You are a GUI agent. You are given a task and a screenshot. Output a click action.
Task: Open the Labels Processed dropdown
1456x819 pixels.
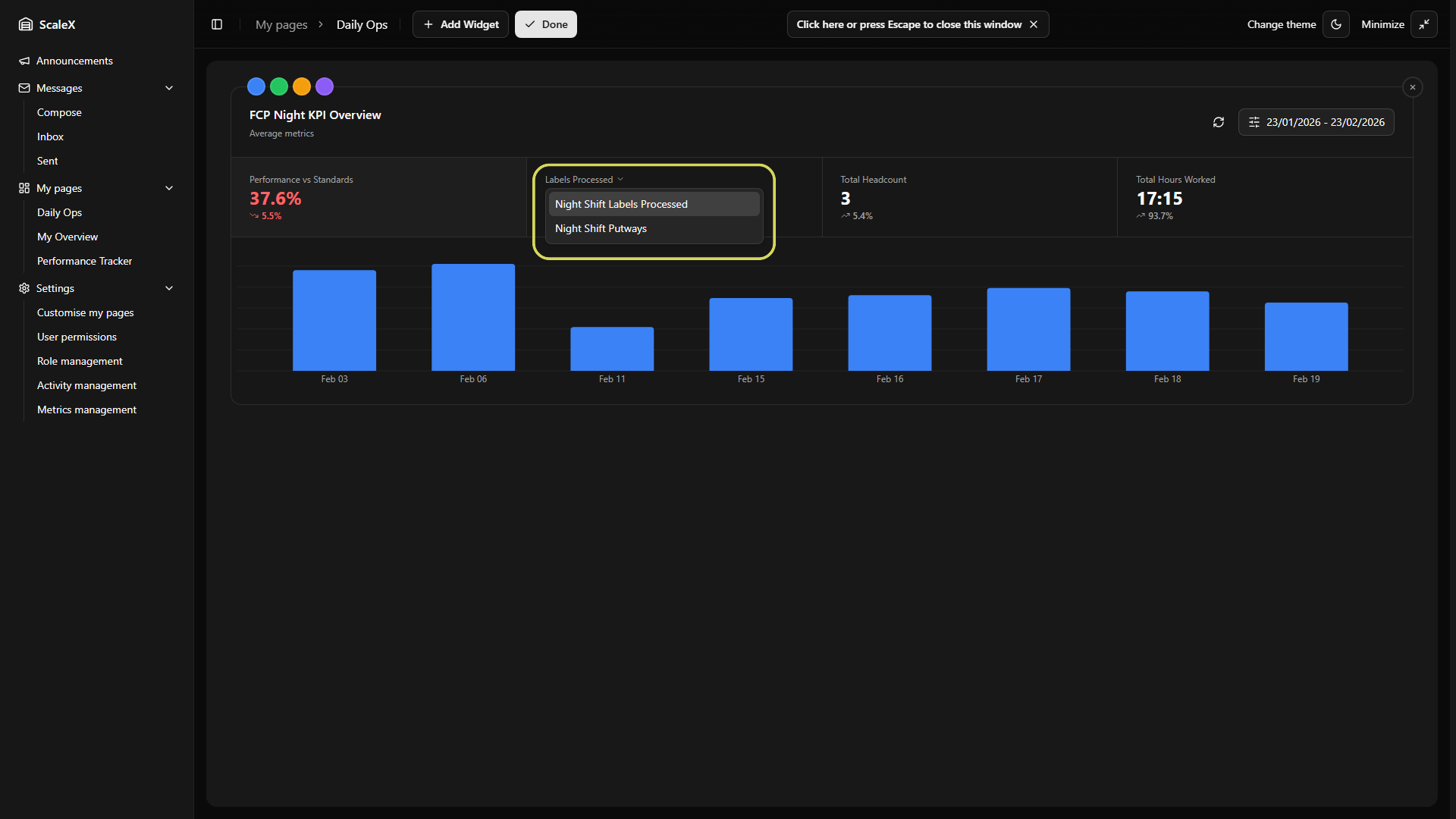(x=584, y=180)
